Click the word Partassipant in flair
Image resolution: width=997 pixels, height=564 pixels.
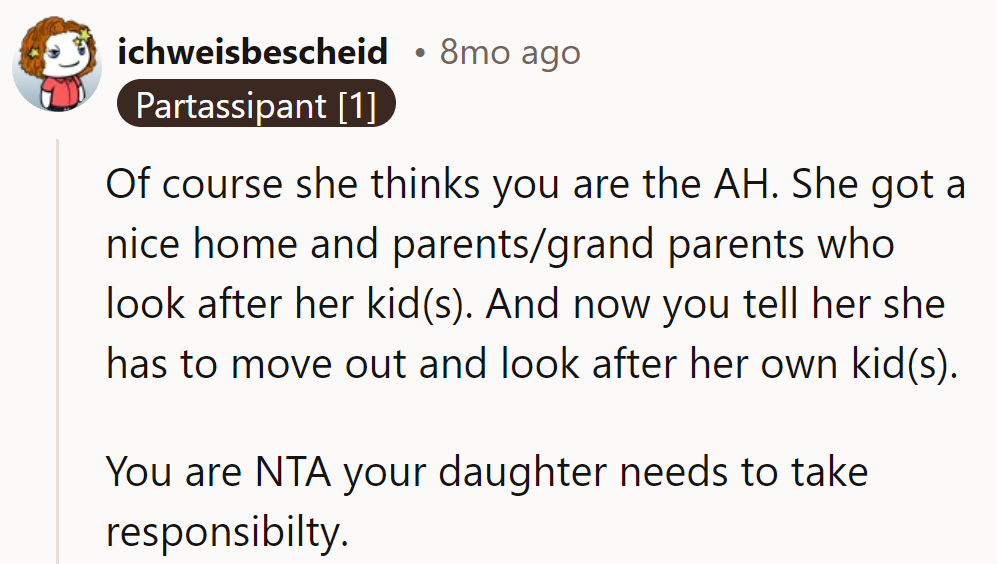point(231,106)
